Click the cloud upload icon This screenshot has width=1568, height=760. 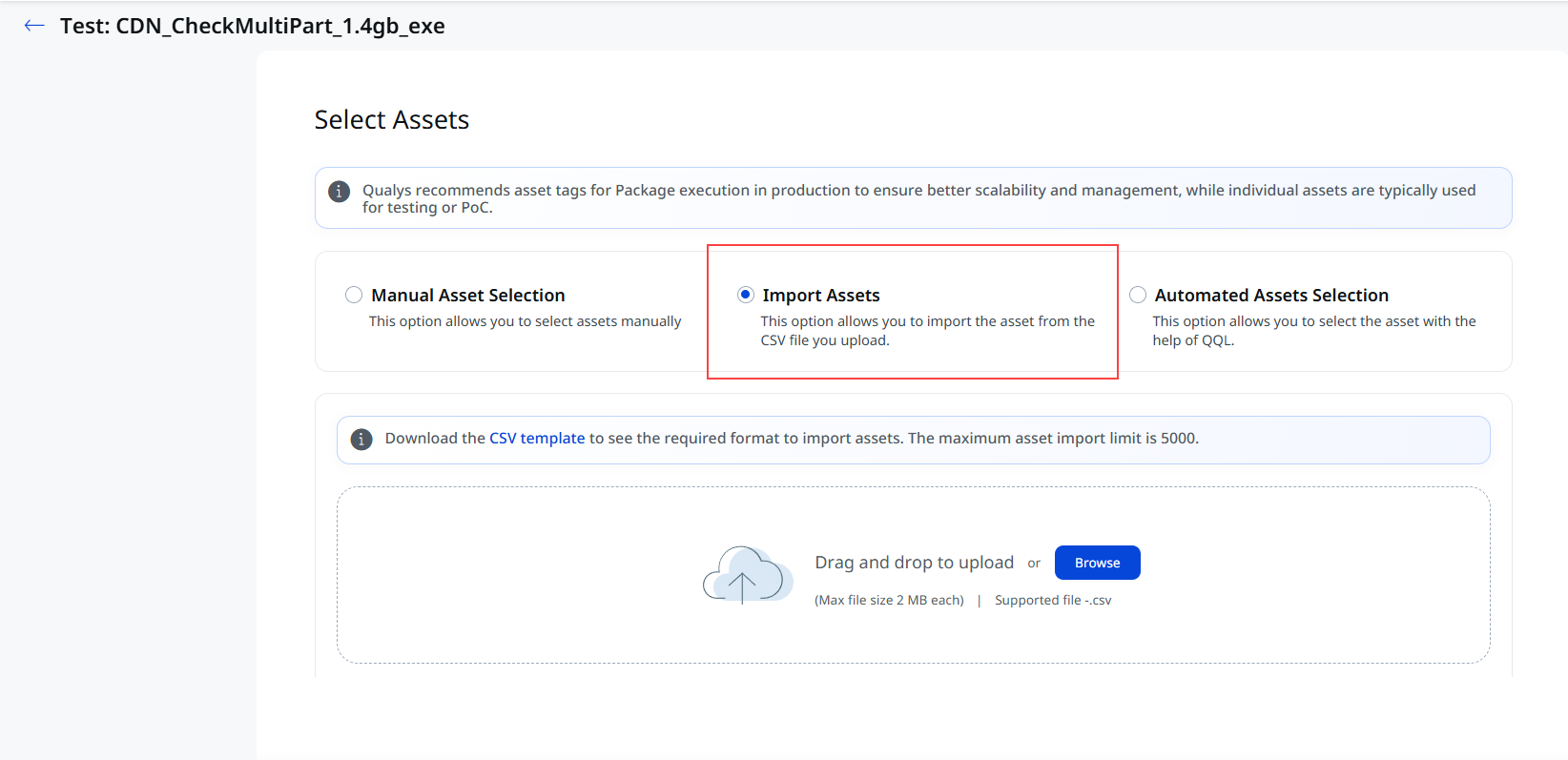748,575
